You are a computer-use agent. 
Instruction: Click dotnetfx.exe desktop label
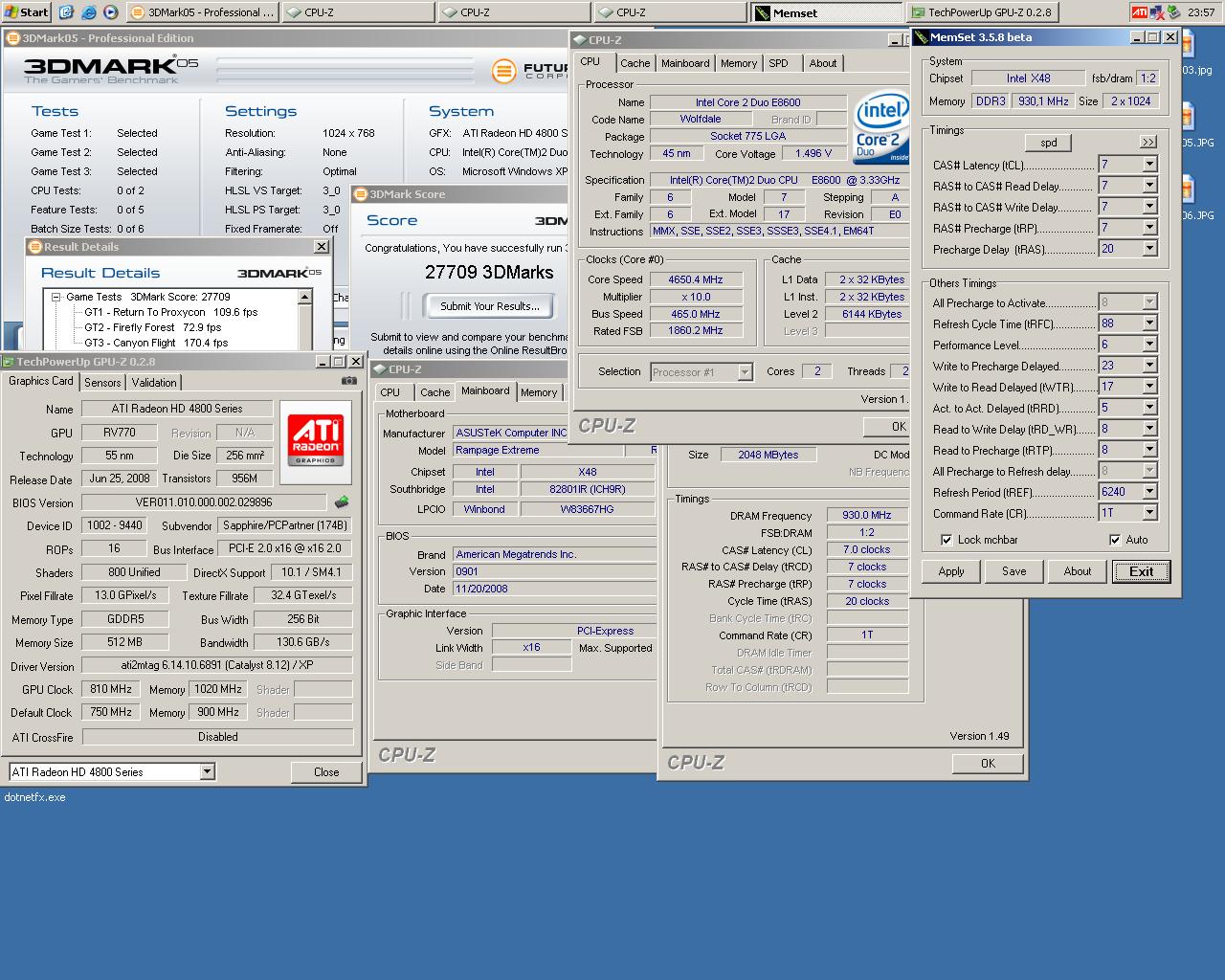coord(35,797)
